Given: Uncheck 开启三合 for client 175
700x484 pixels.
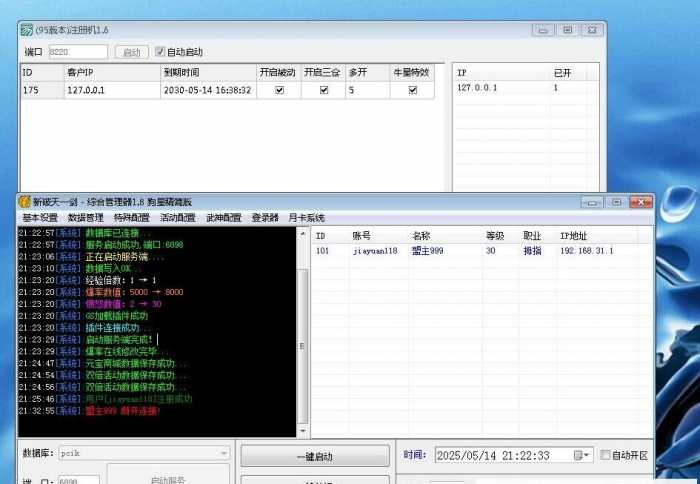Looking at the screenshot, I should coord(323,90).
